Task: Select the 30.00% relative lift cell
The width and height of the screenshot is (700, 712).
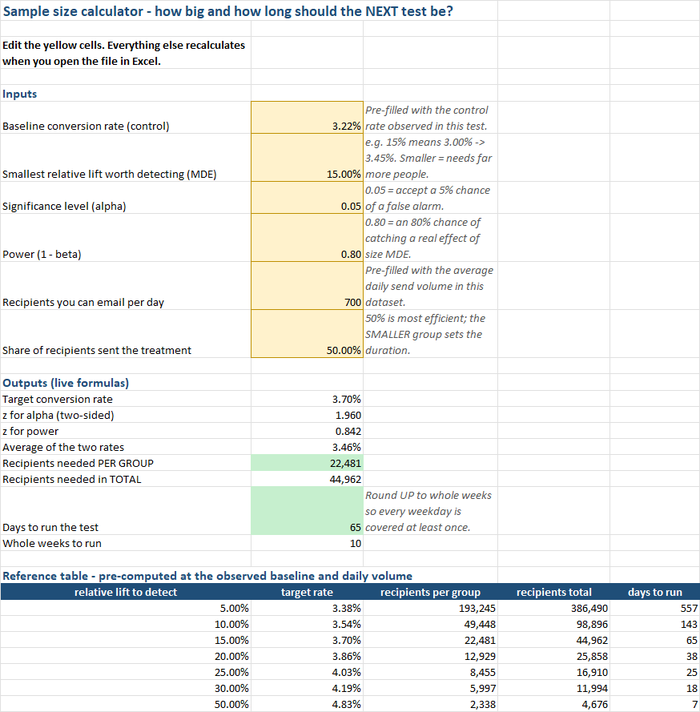Action: pyautogui.click(x=126, y=688)
